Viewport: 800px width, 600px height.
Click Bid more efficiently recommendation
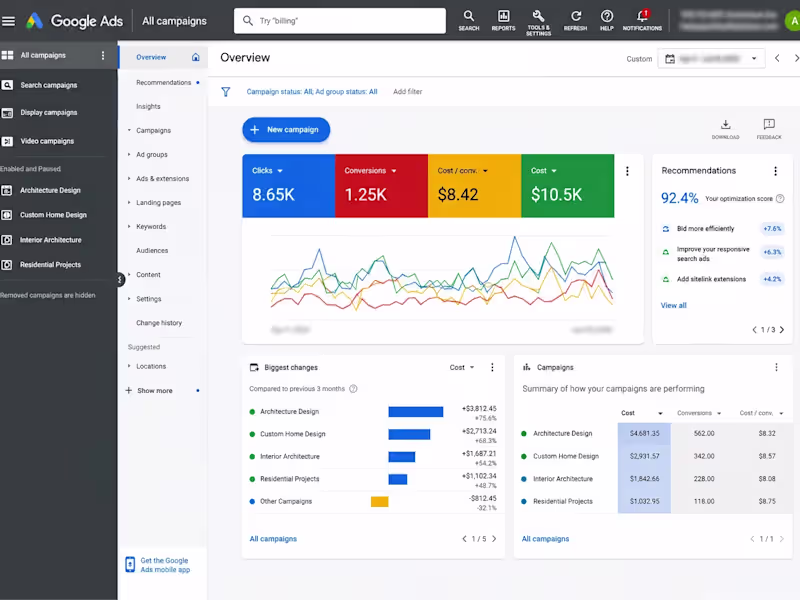click(x=705, y=229)
